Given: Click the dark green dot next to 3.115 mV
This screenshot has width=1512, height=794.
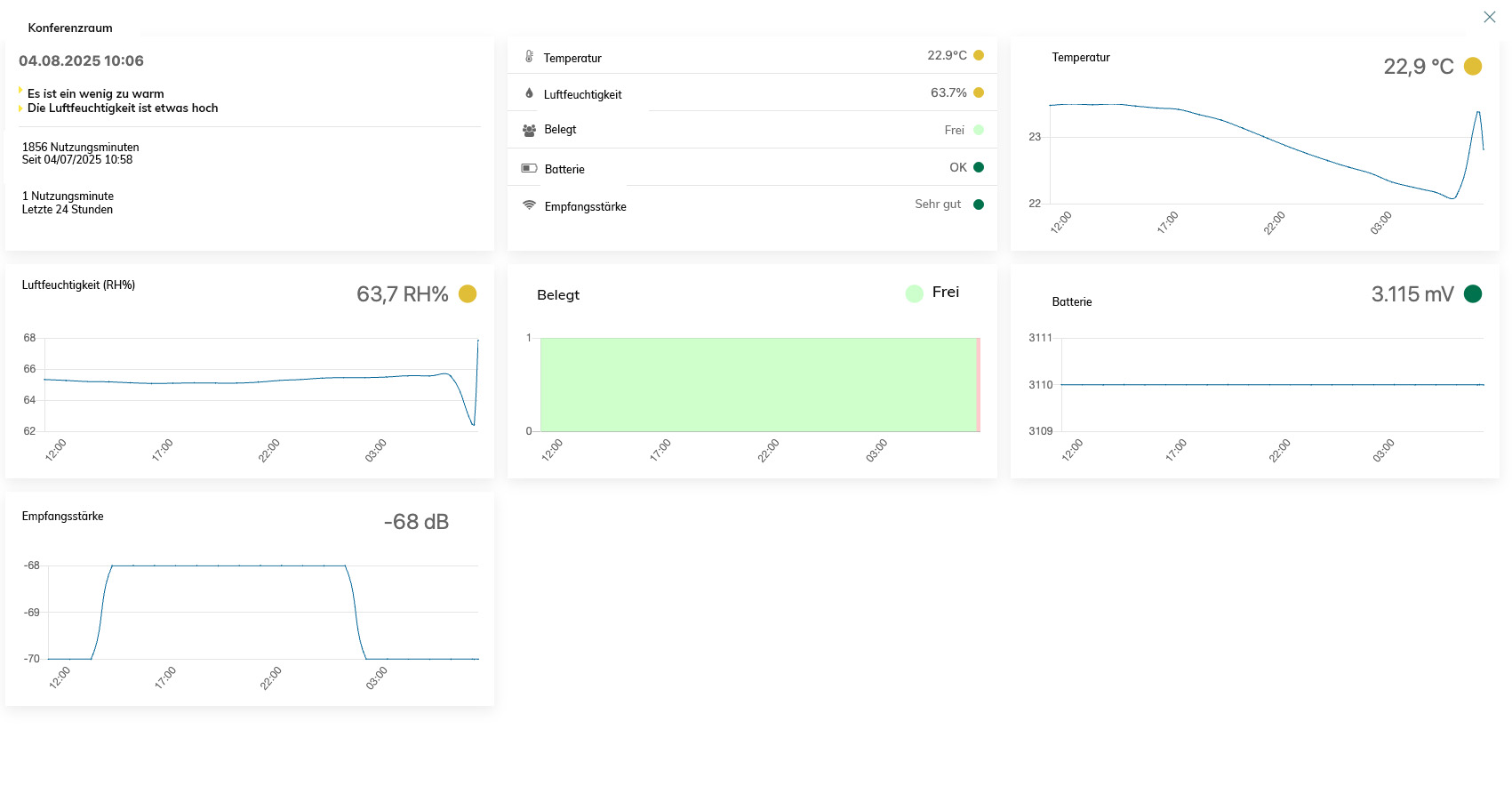Looking at the screenshot, I should [x=1473, y=293].
